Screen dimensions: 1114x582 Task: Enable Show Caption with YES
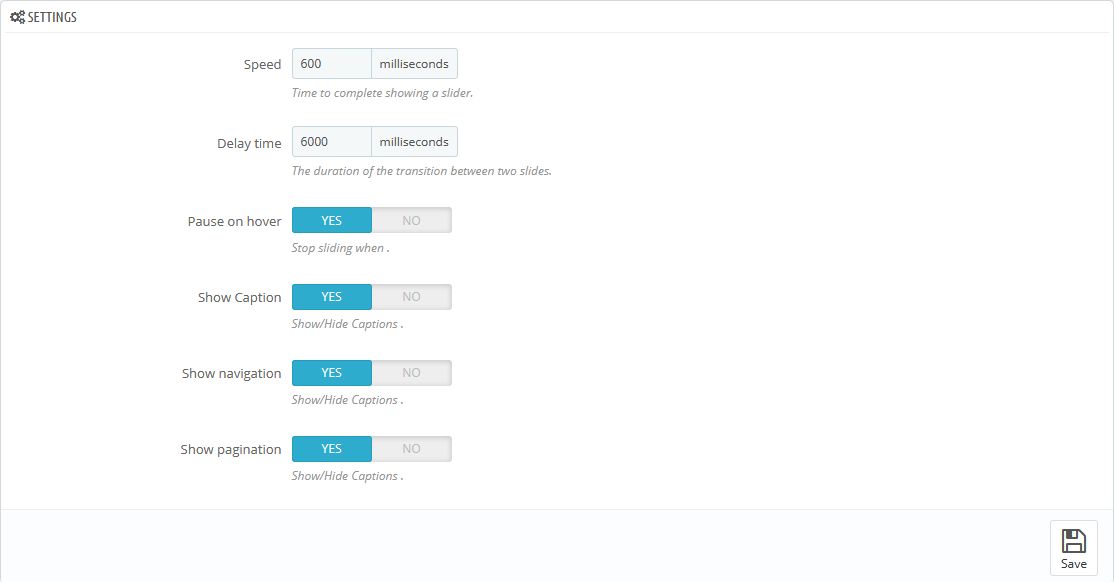click(331, 297)
